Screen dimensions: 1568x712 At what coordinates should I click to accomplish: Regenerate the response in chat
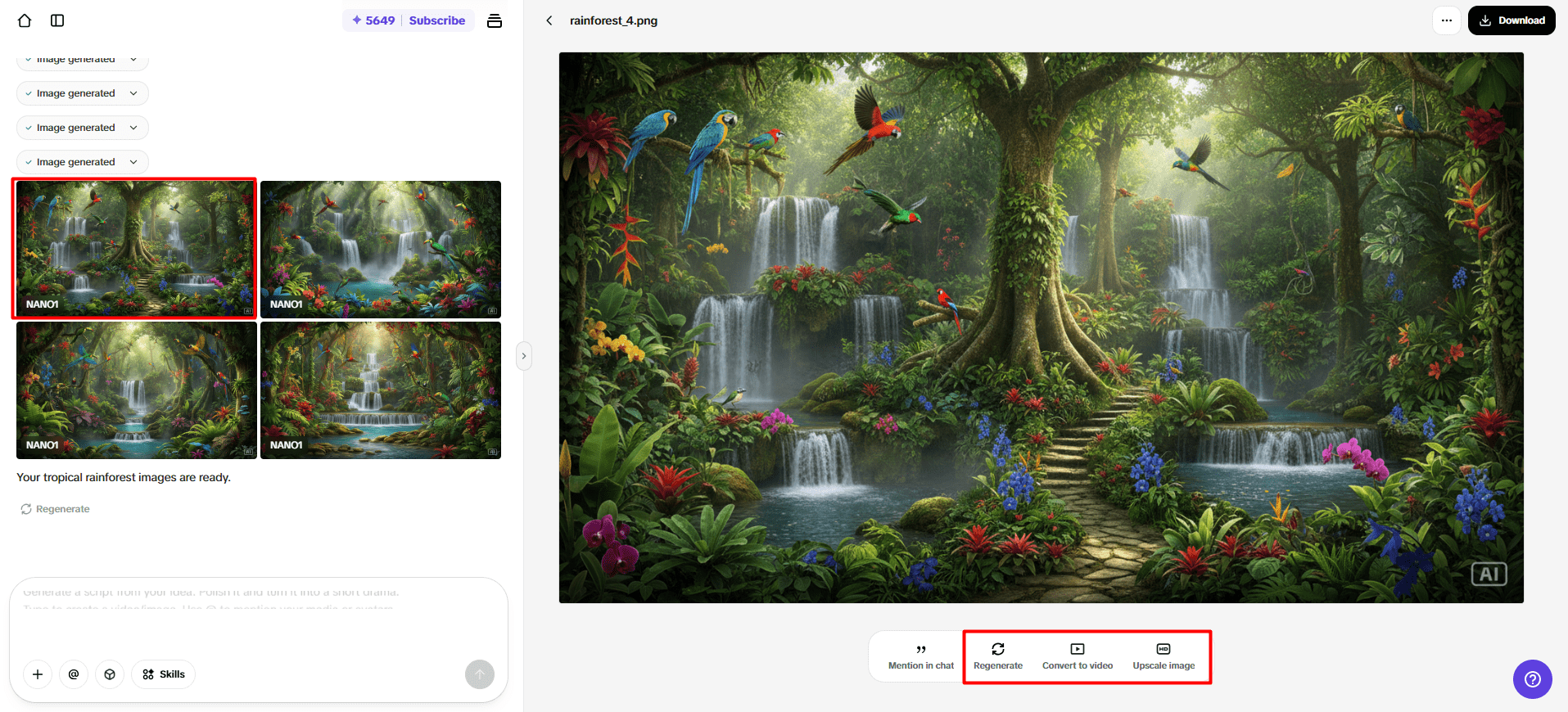pyautogui.click(x=55, y=509)
